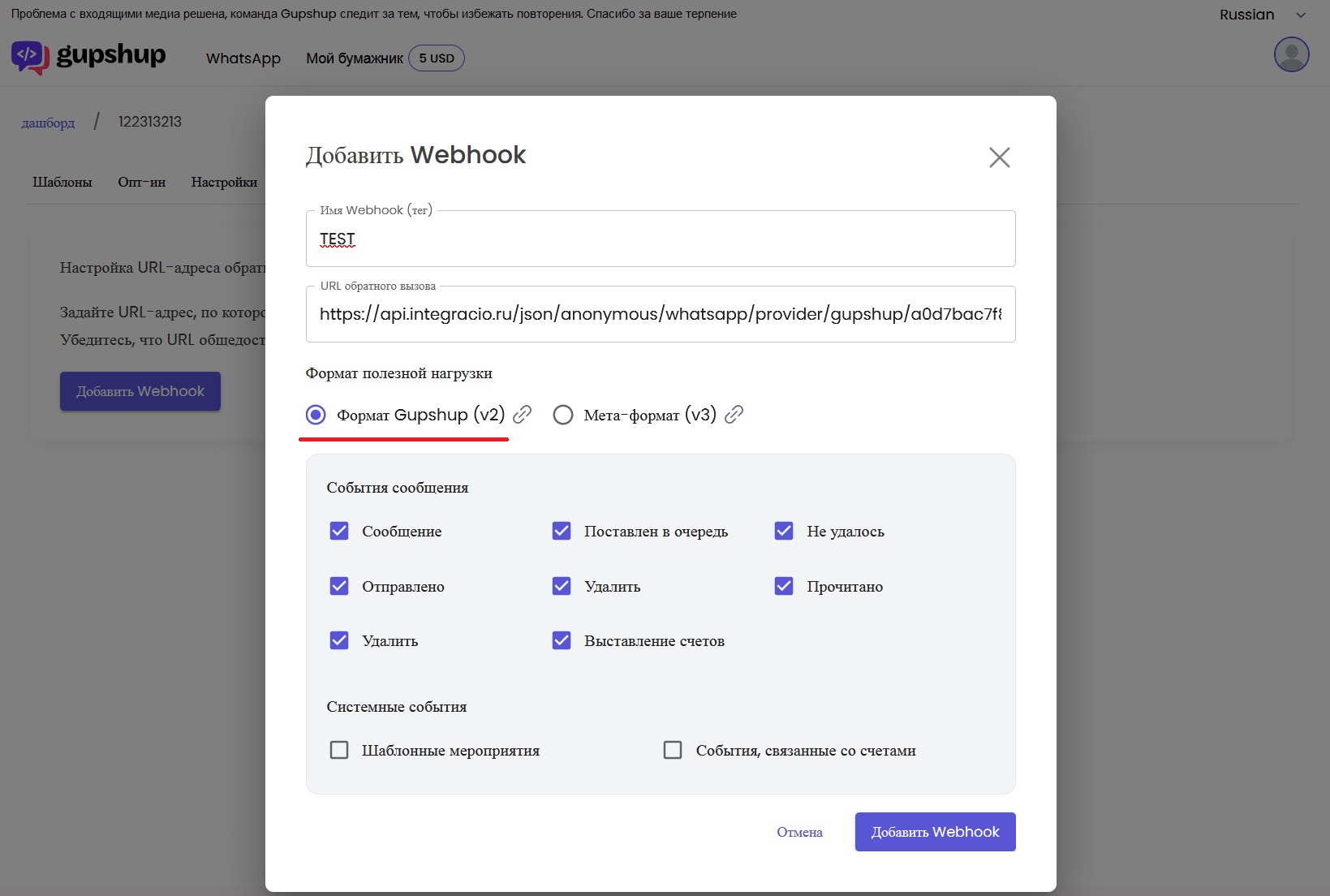The width and height of the screenshot is (1330, 896).
Task: Click background page Добавить Webhook button
Action: (x=140, y=391)
